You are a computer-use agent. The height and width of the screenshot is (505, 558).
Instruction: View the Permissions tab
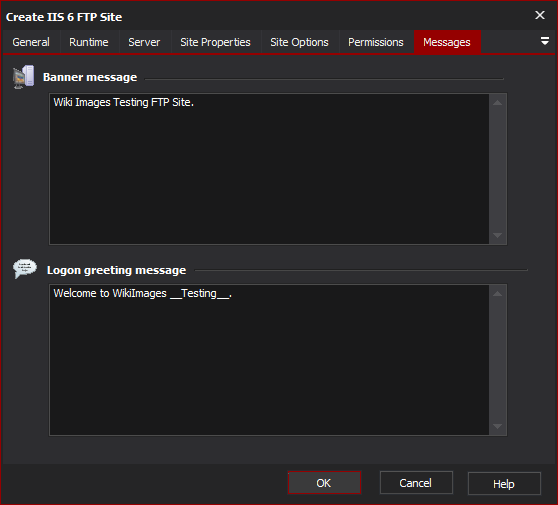point(376,42)
